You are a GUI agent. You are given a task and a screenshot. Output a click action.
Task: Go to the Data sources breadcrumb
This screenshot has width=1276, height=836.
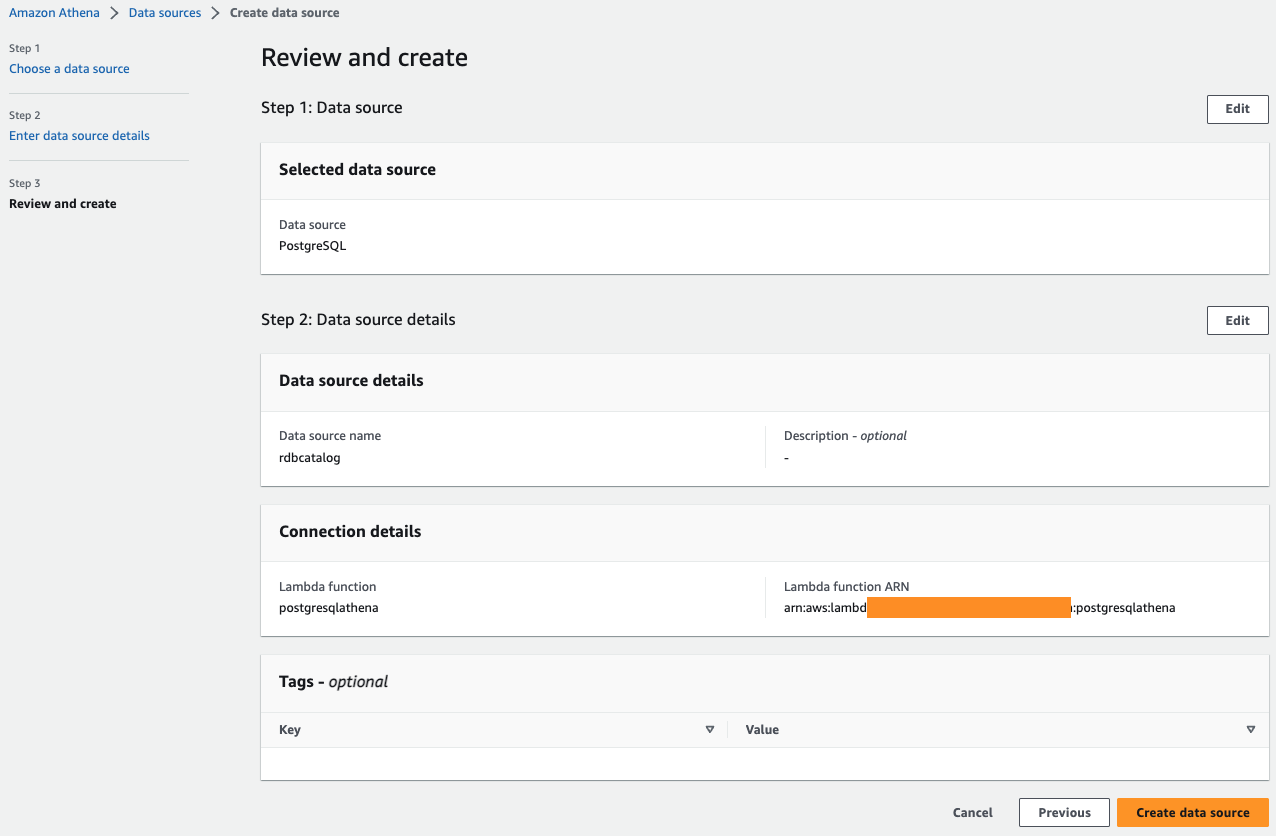click(x=165, y=13)
